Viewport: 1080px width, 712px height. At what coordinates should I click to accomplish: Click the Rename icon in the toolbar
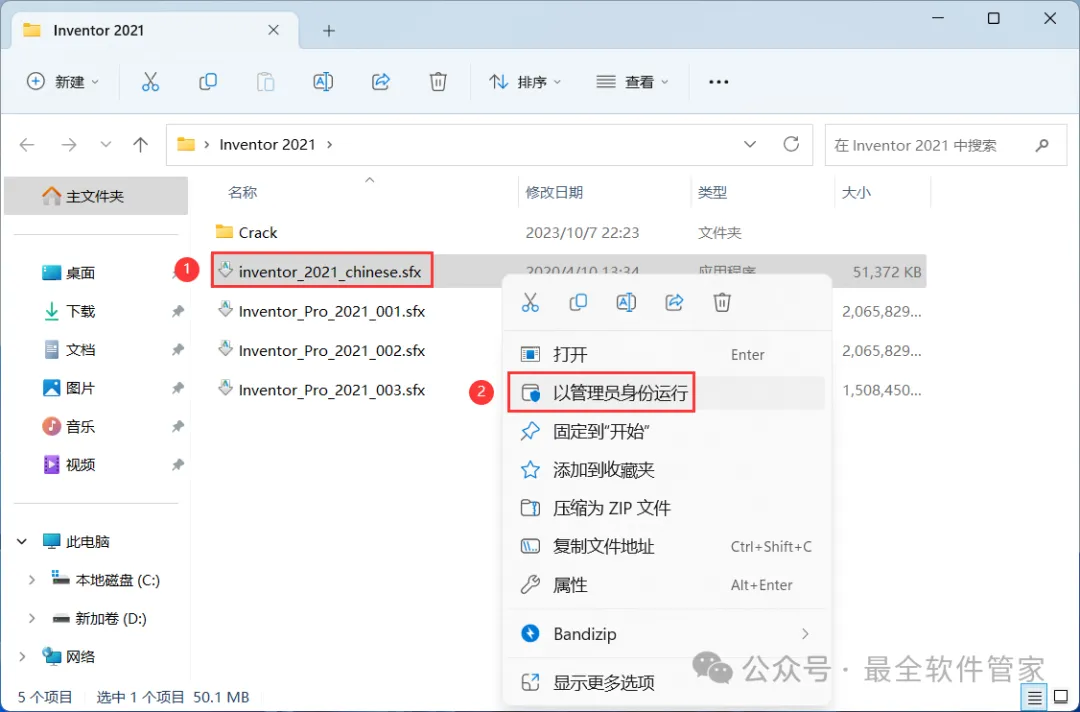[323, 82]
